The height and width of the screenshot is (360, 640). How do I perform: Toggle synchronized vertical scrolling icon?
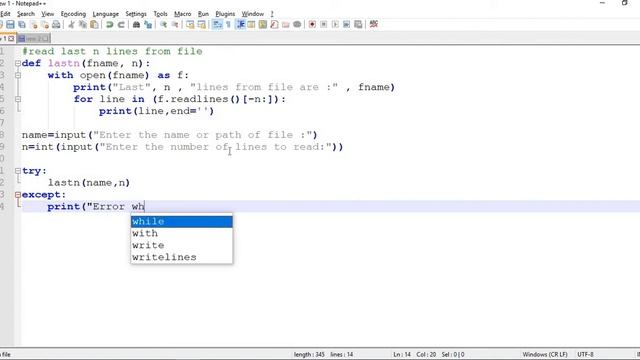click(x=190, y=24)
